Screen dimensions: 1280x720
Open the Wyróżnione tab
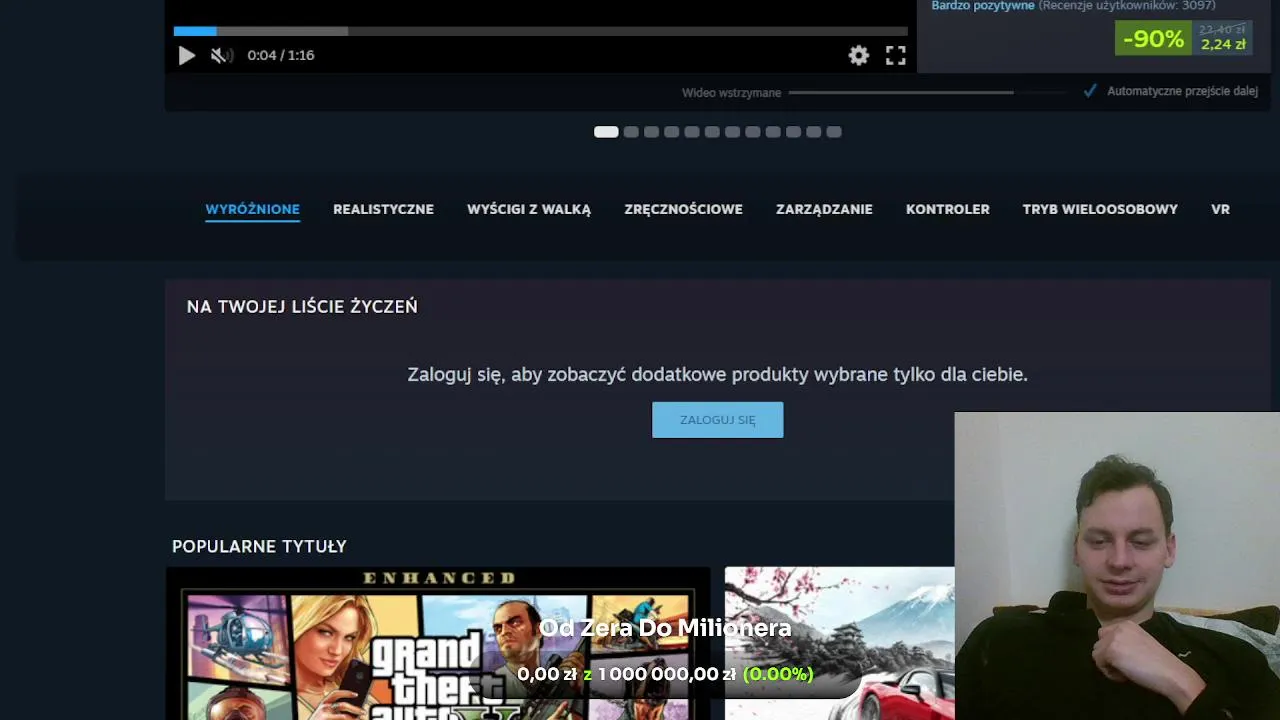click(x=253, y=209)
